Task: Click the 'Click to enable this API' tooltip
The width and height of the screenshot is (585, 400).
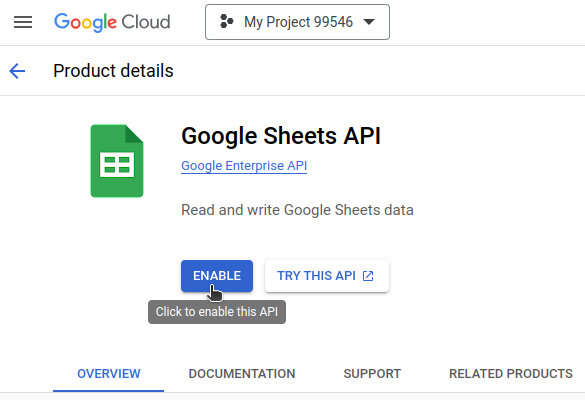Action: point(217,312)
